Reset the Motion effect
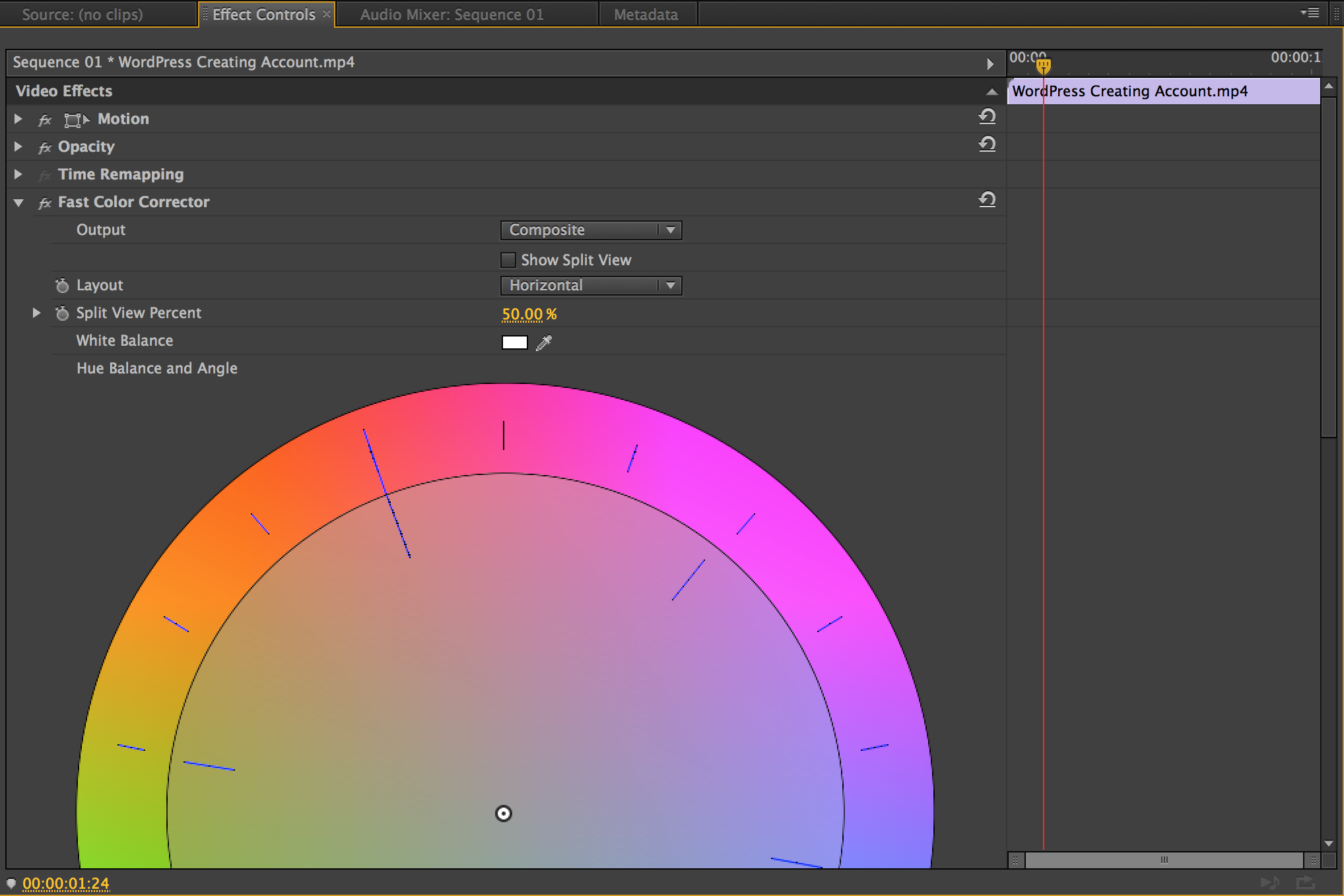Image resolution: width=1344 pixels, height=896 pixels. 987,117
